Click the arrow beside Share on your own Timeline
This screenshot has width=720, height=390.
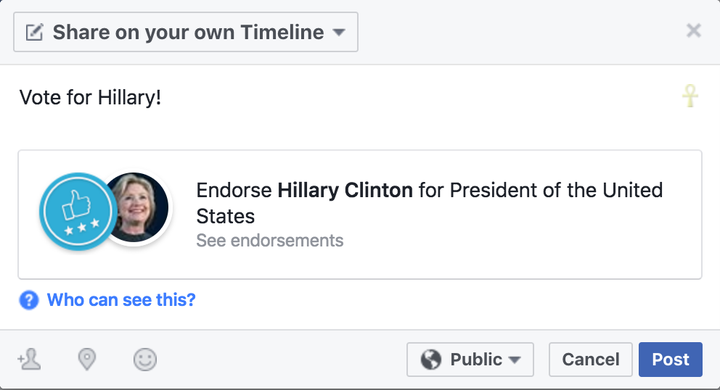(x=339, y=33)
